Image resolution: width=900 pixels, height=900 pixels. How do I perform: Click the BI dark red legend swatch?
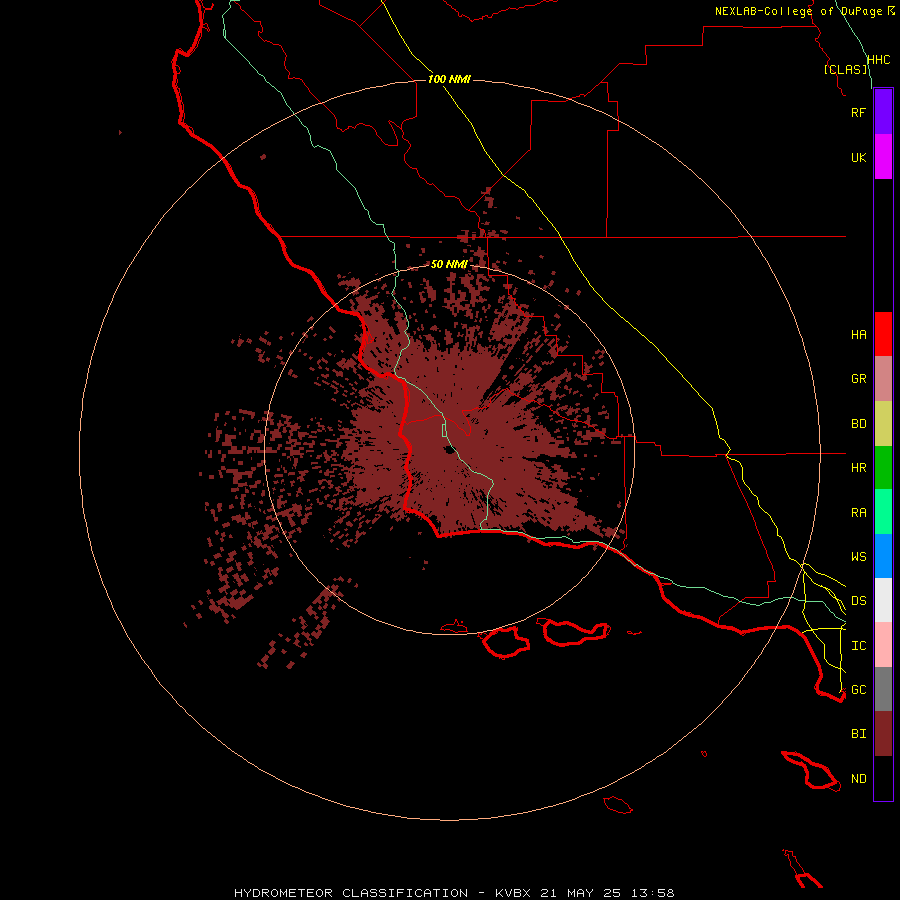pyautogui.click(x=883, y=734)
